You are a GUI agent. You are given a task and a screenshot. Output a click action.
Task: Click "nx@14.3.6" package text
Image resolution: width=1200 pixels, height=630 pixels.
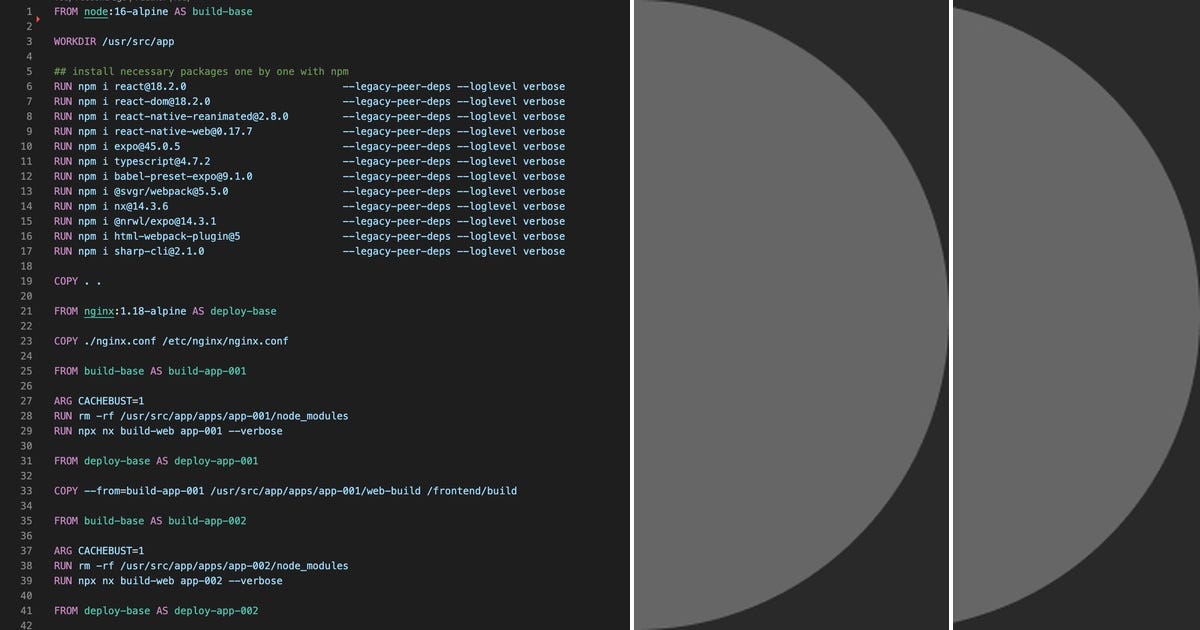(141, 207)
